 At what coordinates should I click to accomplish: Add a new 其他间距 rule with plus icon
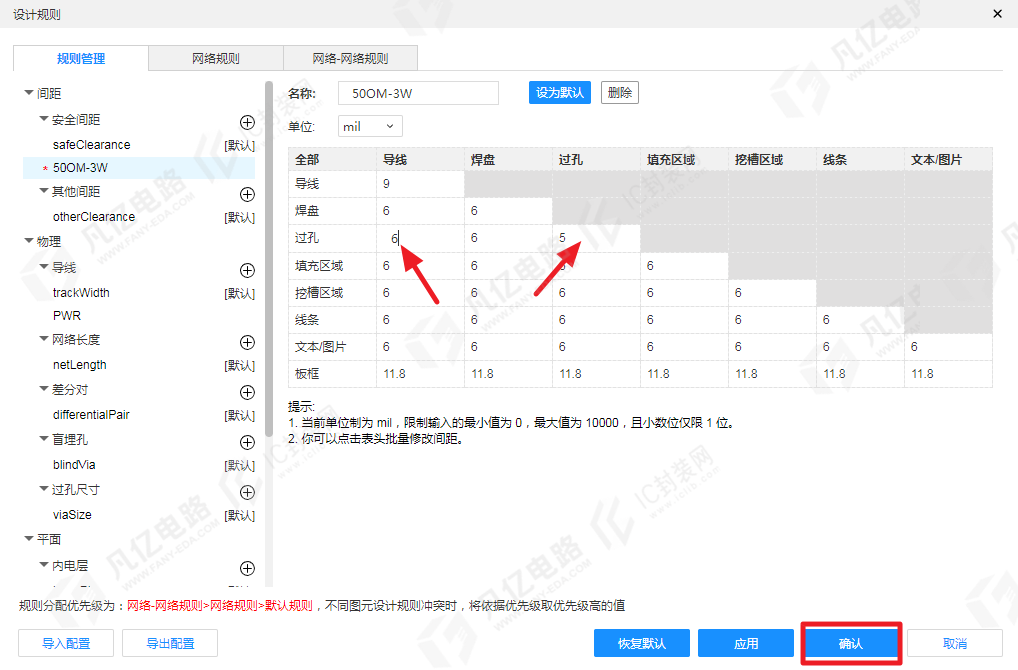(x=247, y=194)
